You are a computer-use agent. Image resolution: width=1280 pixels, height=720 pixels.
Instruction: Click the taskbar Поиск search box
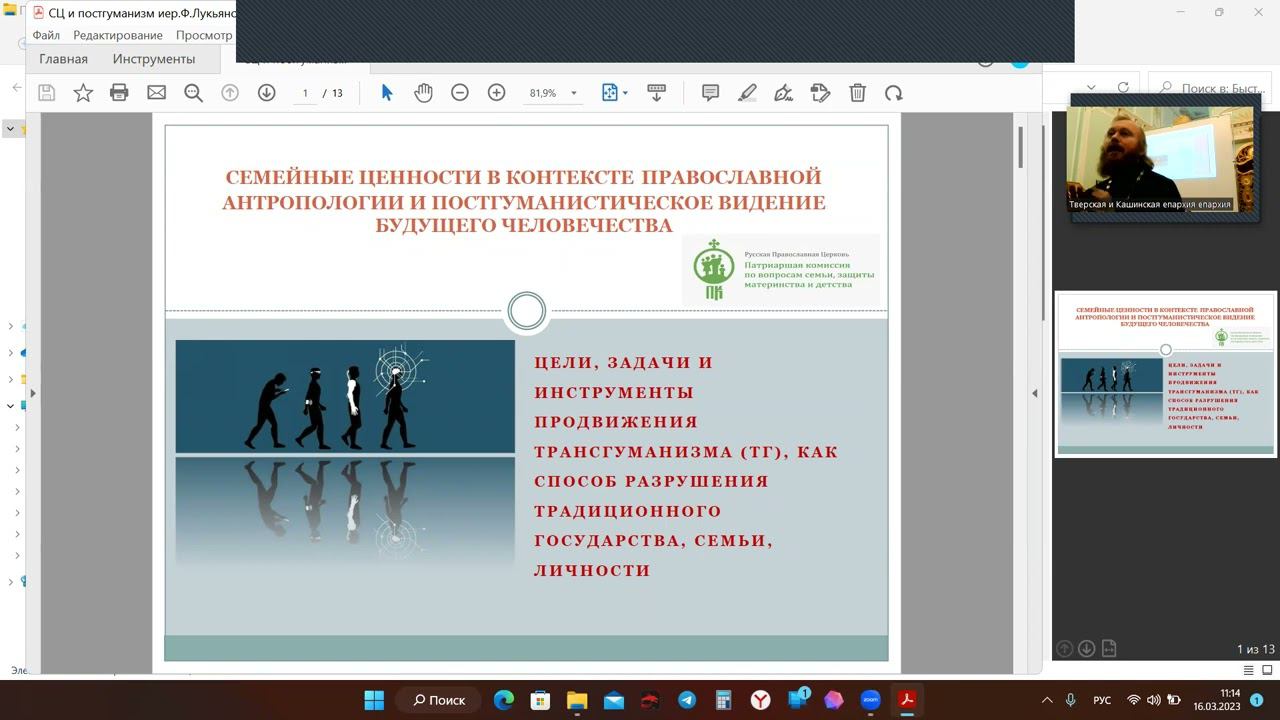tap(440, 700)
